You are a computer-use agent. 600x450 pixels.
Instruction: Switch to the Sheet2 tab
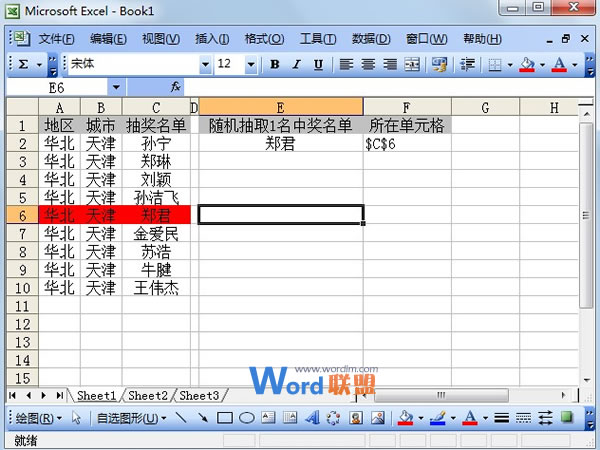[x=148, y=396]
